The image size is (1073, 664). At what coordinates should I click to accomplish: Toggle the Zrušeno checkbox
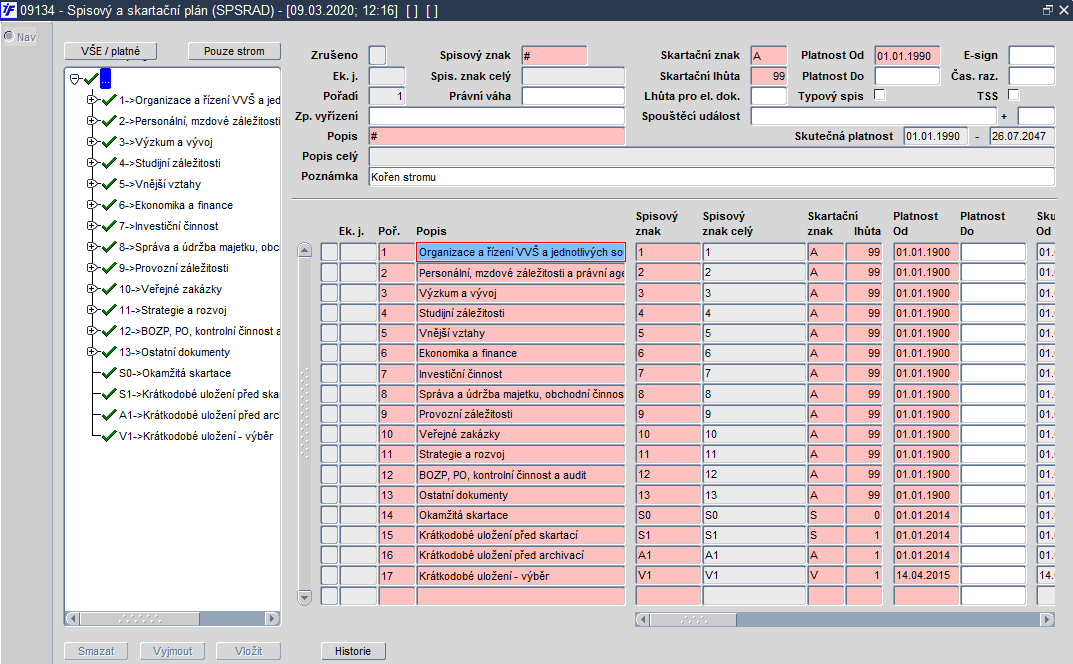coord(377,55)
